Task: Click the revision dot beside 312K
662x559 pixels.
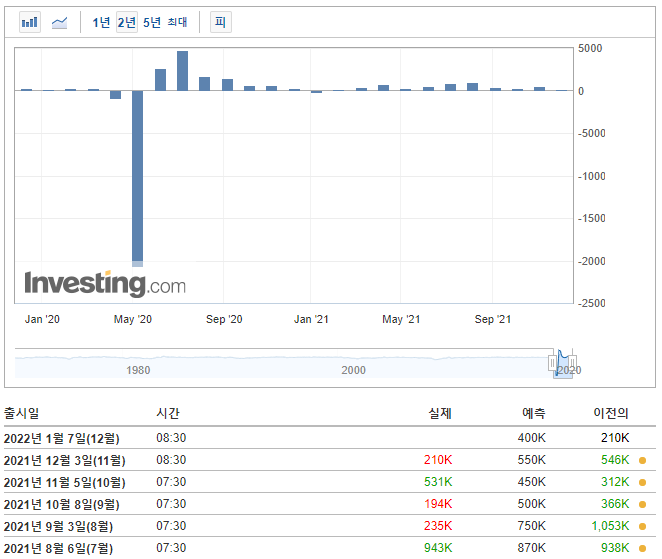Action: click(643, 482)
